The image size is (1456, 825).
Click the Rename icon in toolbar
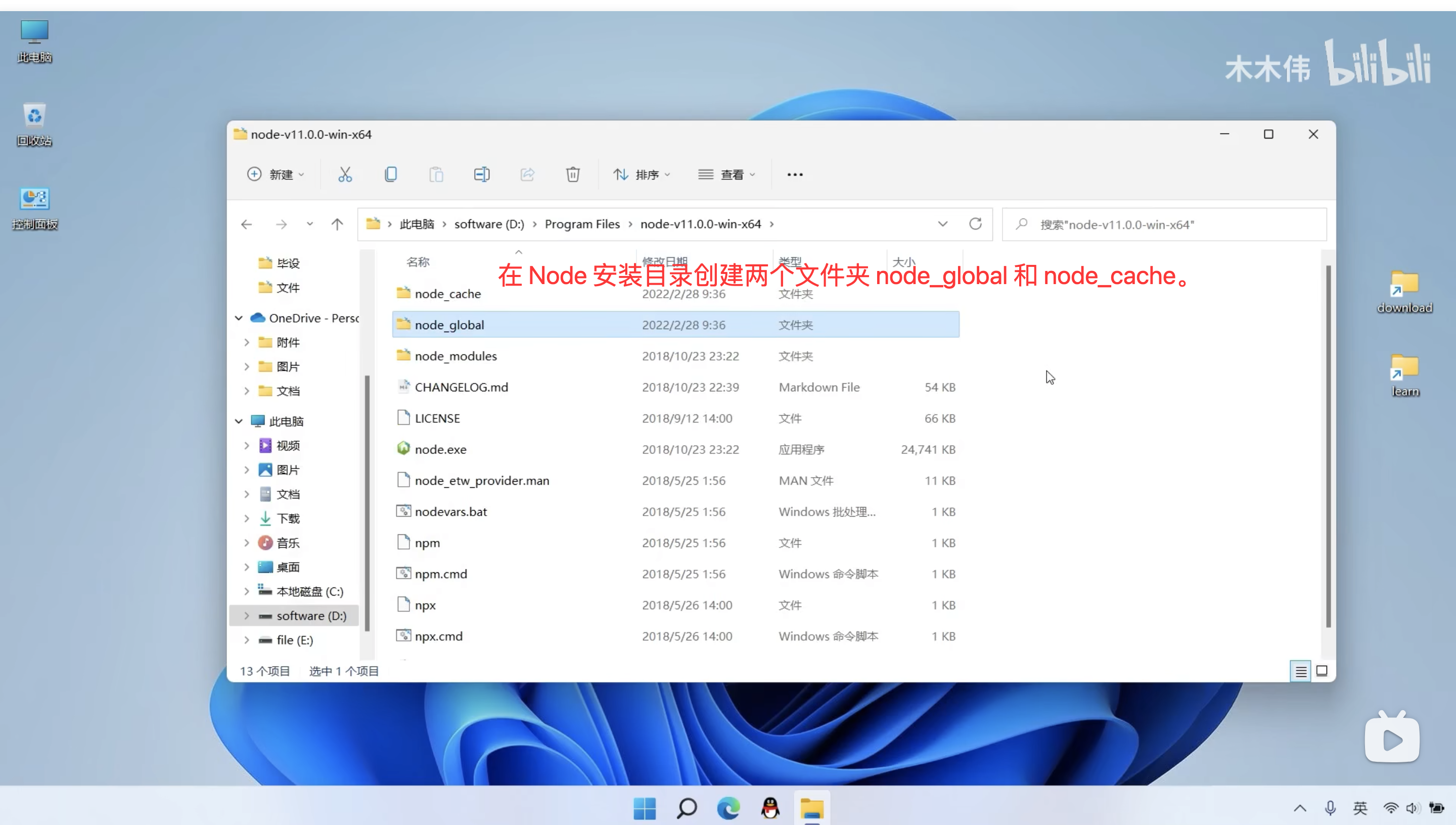(482, 174)
